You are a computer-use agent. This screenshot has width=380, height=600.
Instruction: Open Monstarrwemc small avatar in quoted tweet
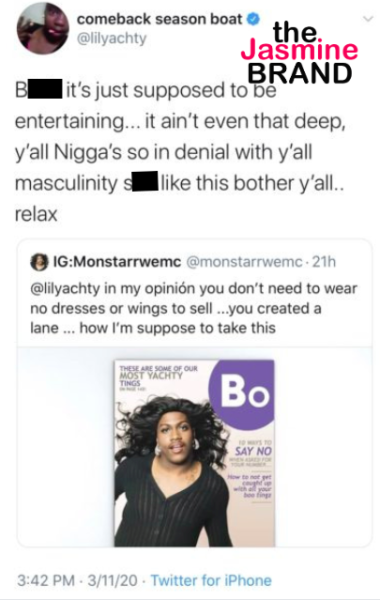tap(39, 262)
